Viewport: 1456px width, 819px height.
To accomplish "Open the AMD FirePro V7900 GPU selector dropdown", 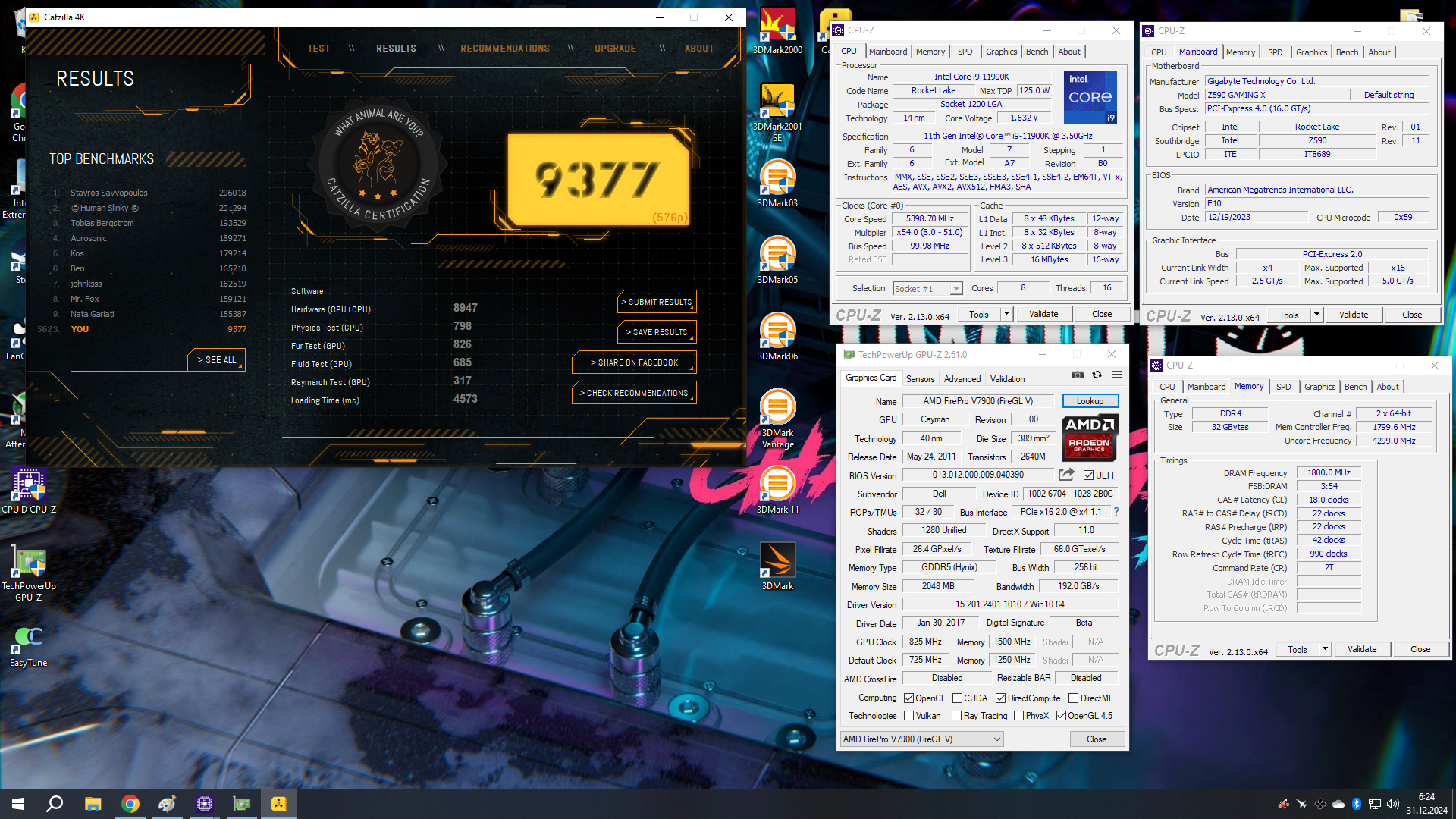I will [922, 739].
